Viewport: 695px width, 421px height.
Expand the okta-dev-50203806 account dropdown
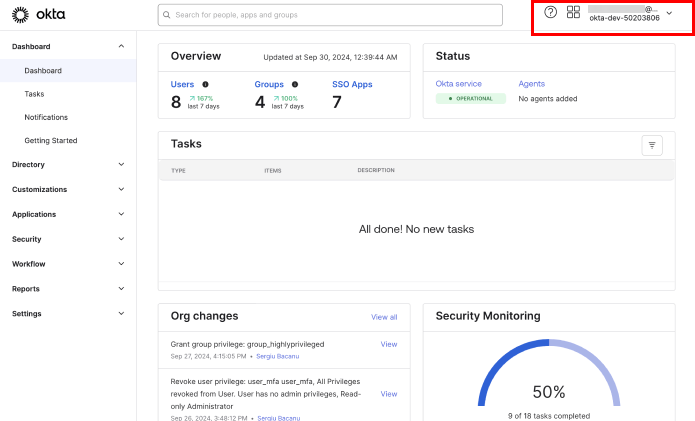click(x=669, y=13)
